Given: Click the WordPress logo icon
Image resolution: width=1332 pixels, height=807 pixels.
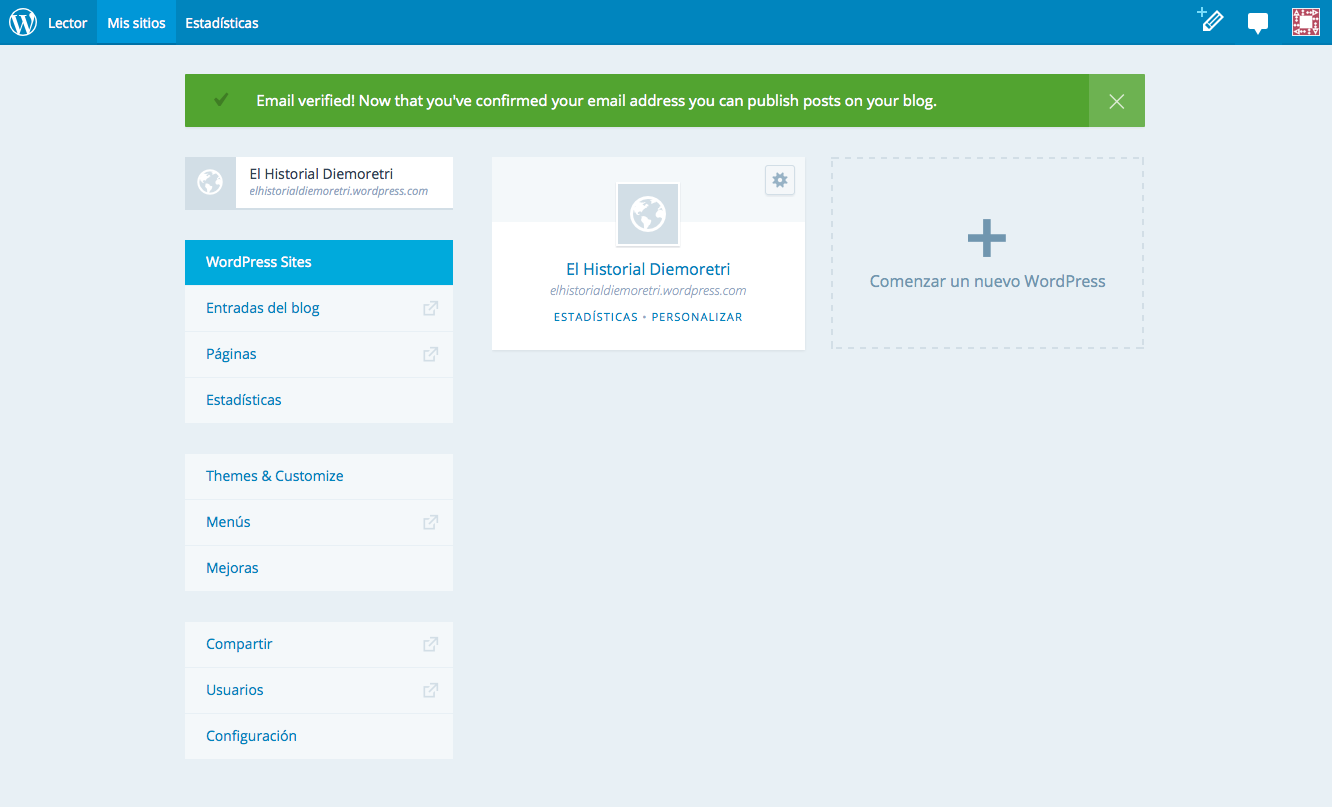Looking at the screenshot, I should point(23,22).
